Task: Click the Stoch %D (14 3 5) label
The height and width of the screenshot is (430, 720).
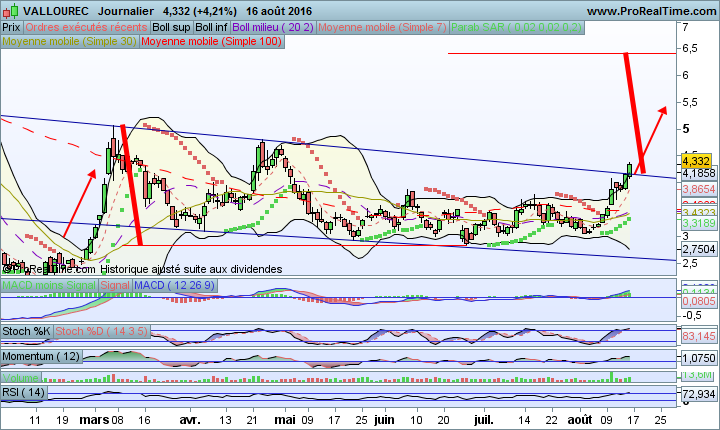Action: (101, 331)
